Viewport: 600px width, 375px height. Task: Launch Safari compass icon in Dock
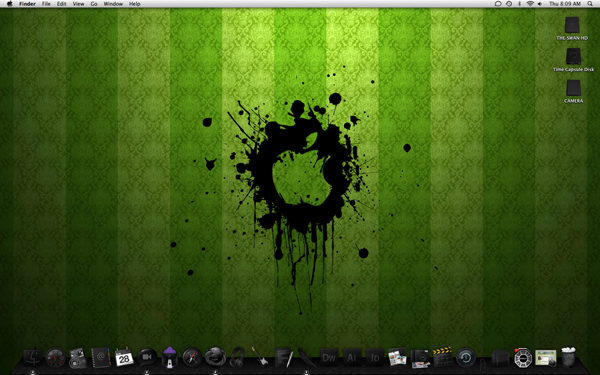(192, 357)
